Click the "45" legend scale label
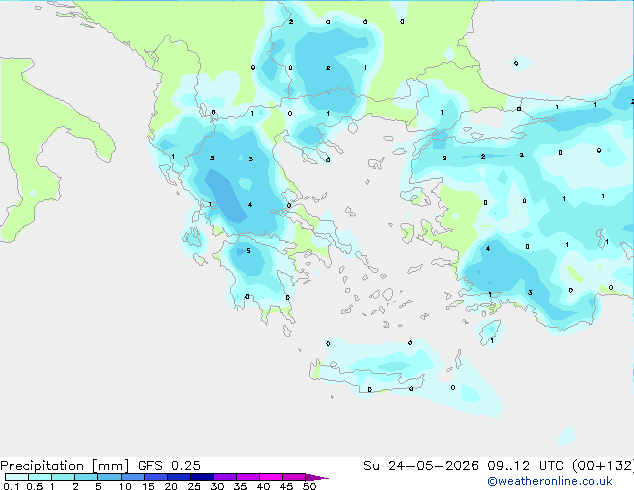634x490 pixels. click(x=286, y=486)
